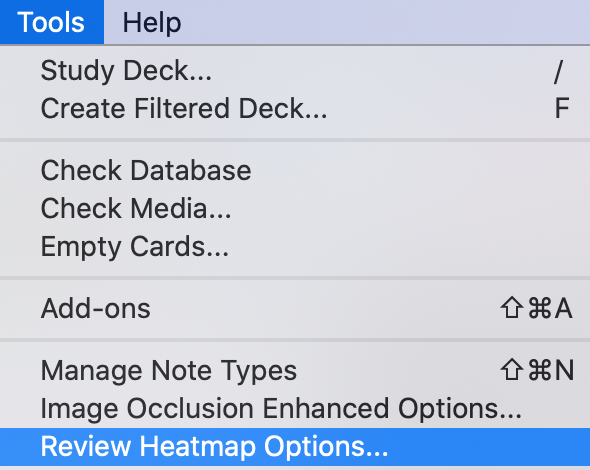590x470 pixels.
Task: Click the word Filtered in Create Filtered Deck
Action: tap(182, 108)
